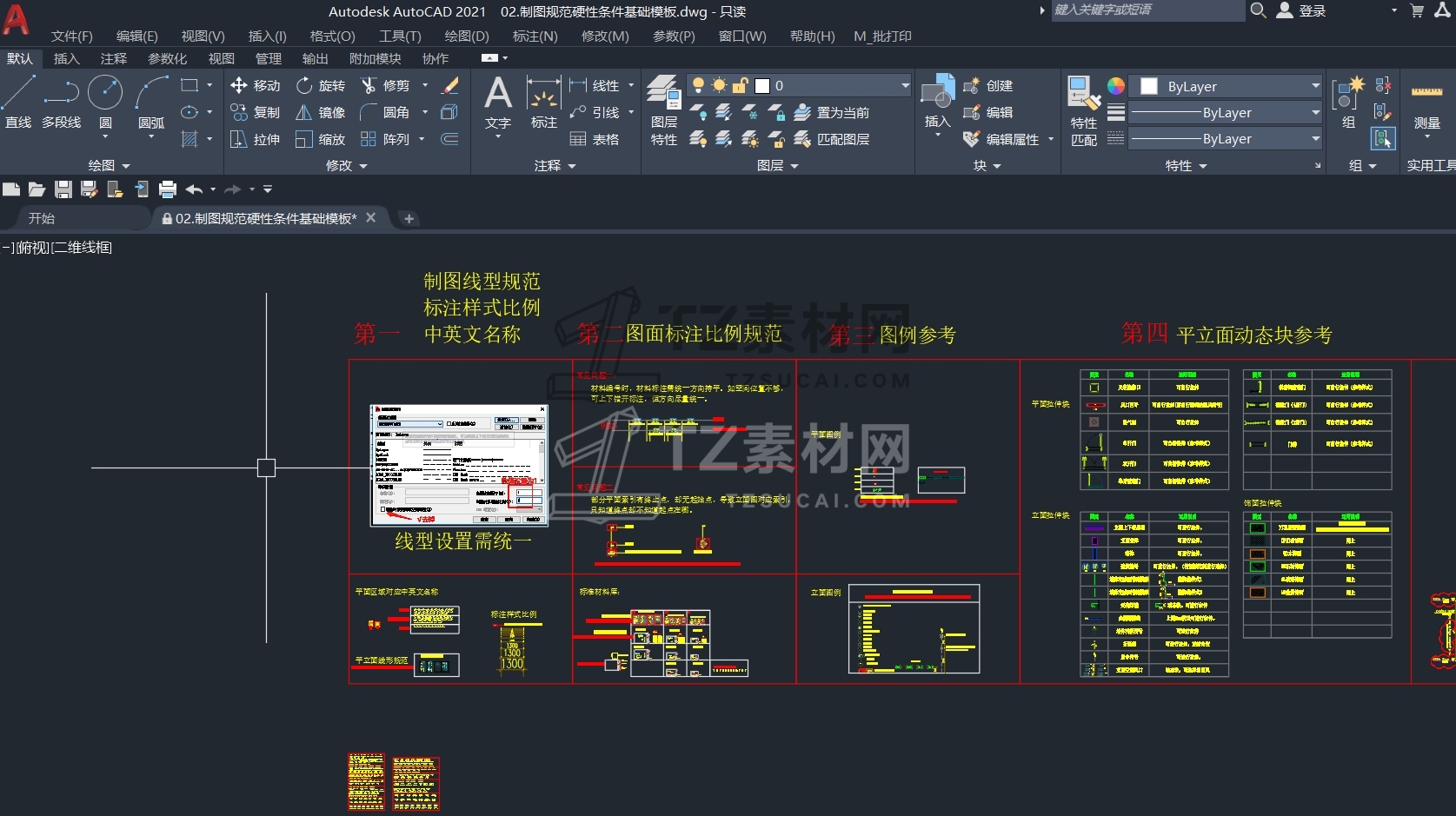The height and width of the screenshot is (816, 1456).
Task: Select the Line (直线) drawing tool
Action: [18, 102]
